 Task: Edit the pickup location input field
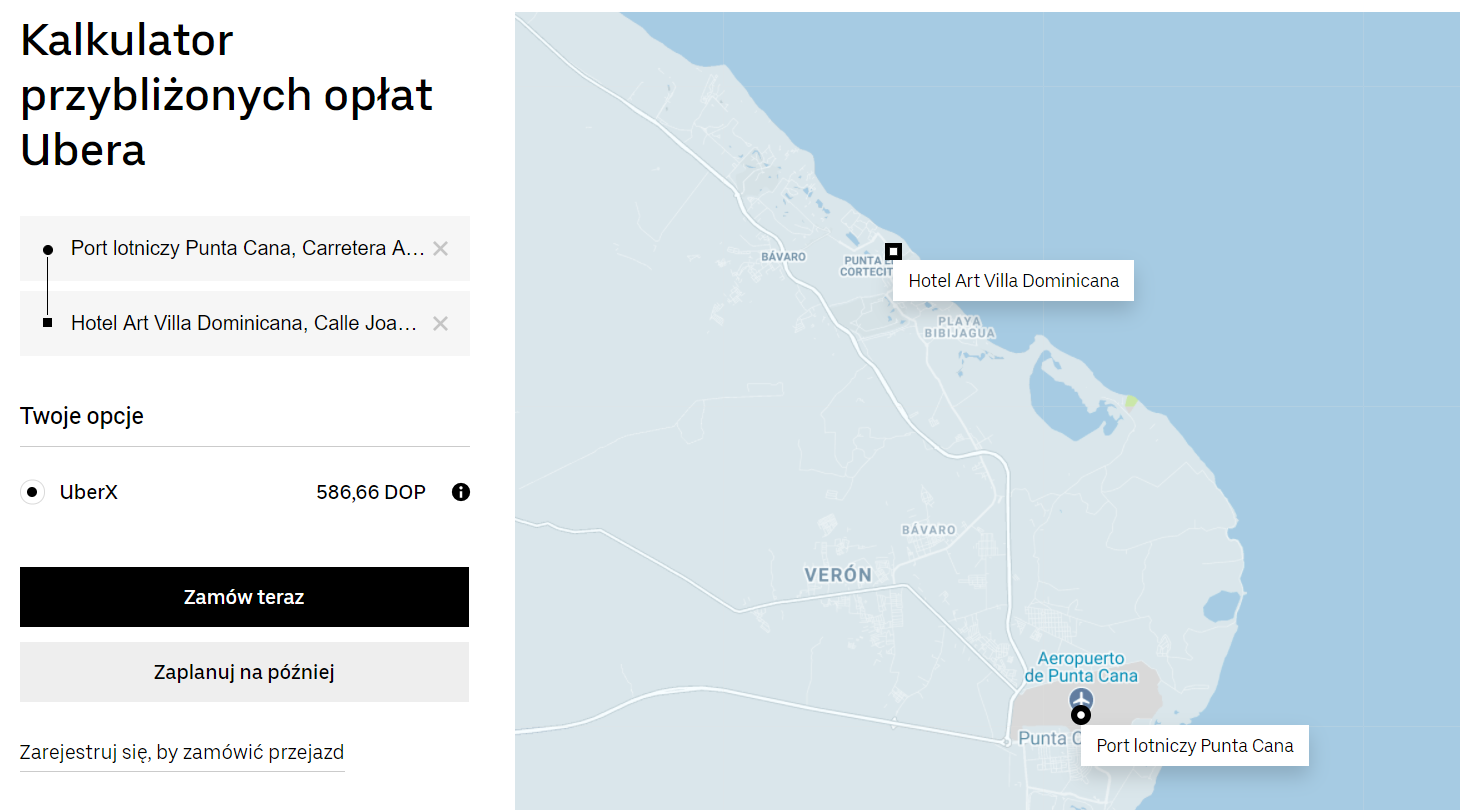(247, 248)
